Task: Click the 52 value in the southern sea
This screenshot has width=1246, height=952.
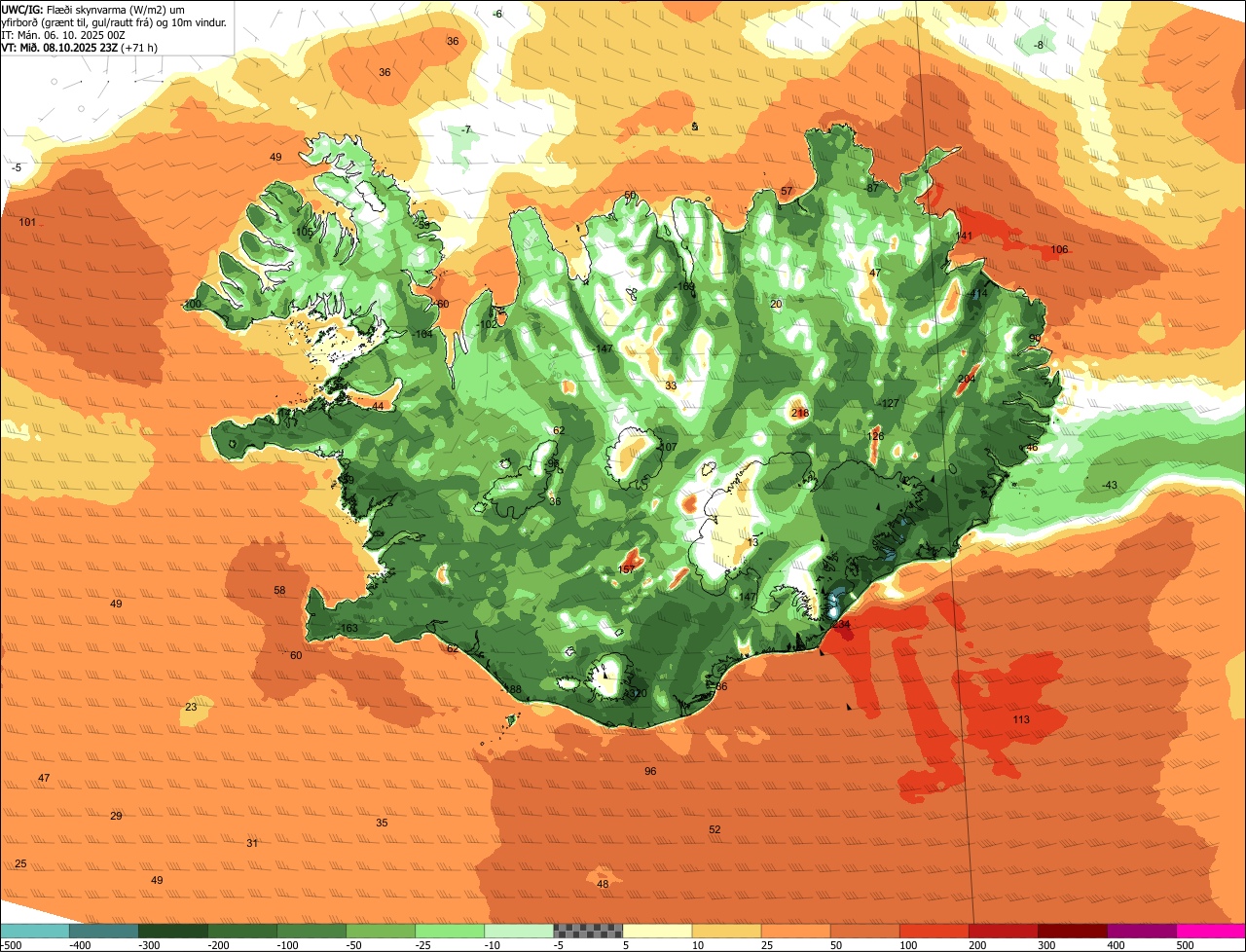Action: (715, 830)
